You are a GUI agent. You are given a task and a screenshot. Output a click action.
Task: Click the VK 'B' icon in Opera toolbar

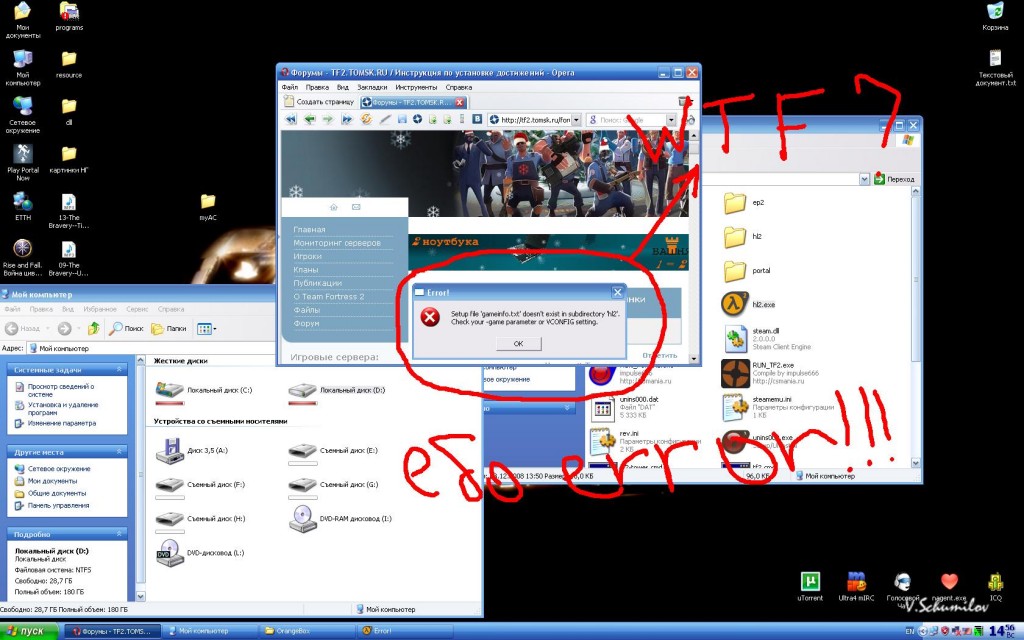(x=477, y=120)
